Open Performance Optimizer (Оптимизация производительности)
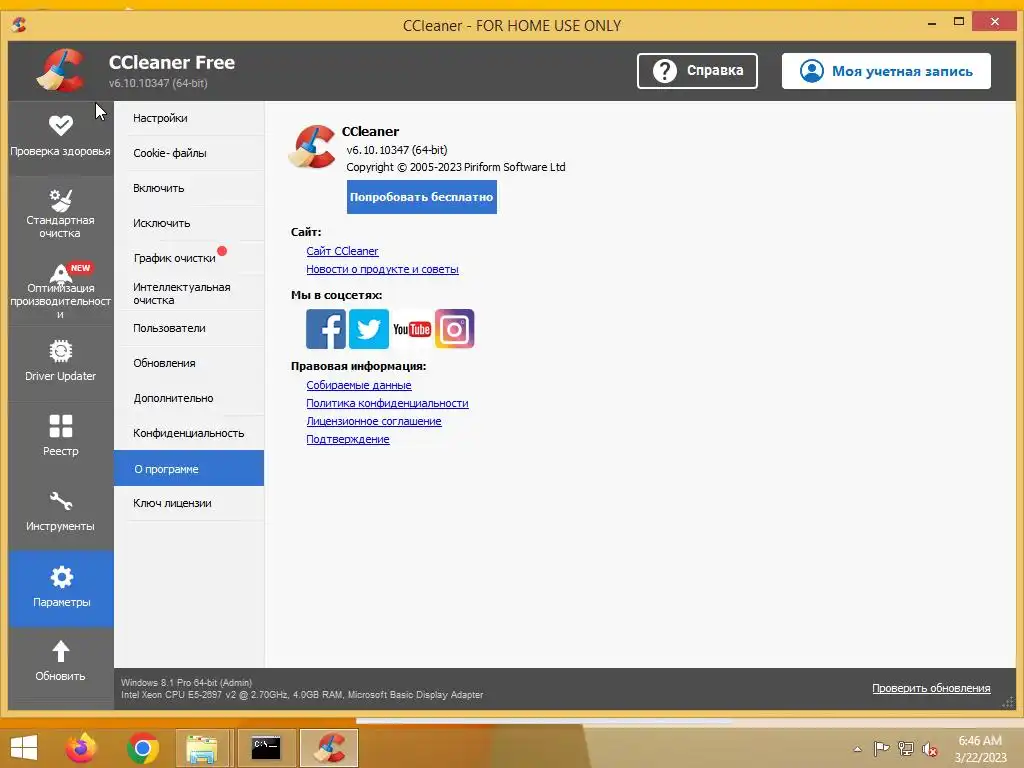This screenshot has height=768, width=1024. click(61, 289)
